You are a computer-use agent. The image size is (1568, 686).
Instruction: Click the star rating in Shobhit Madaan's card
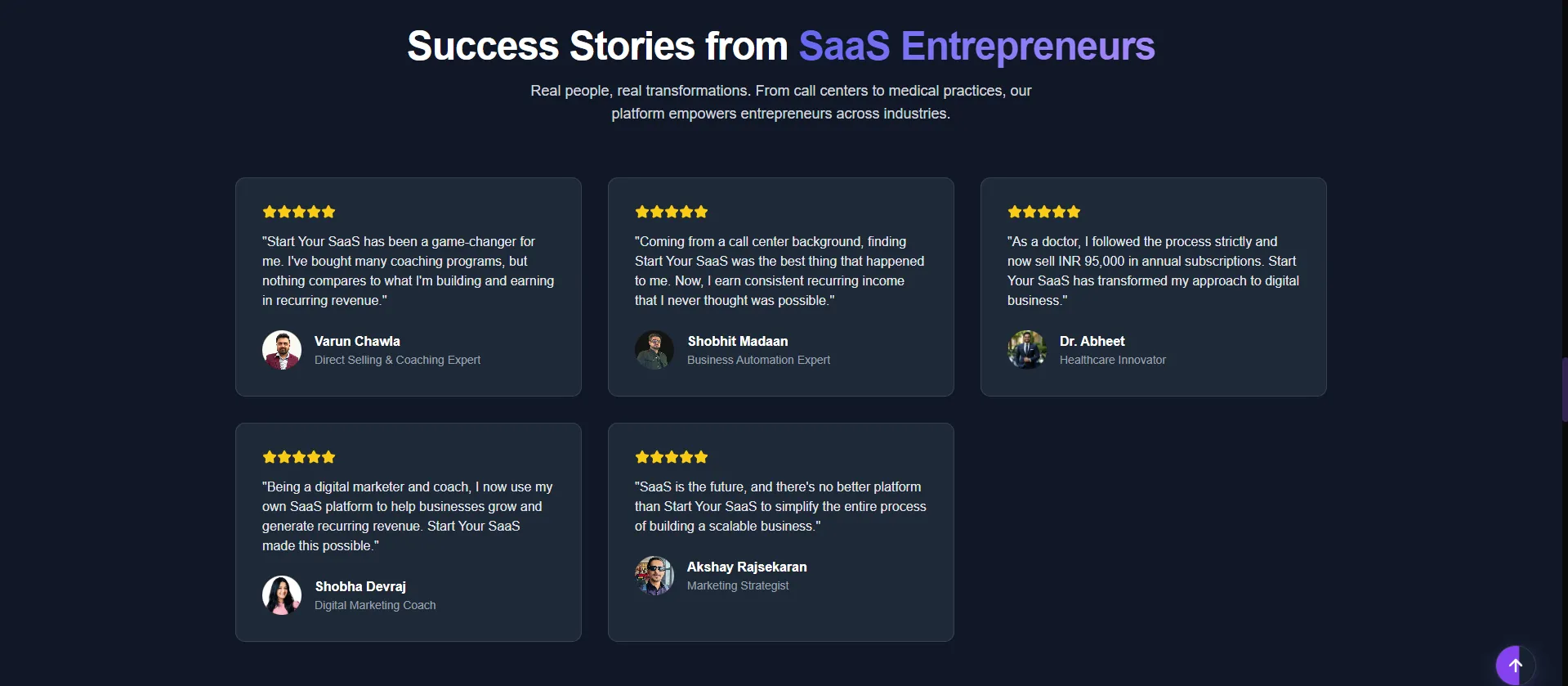click(x=672, y=212)
